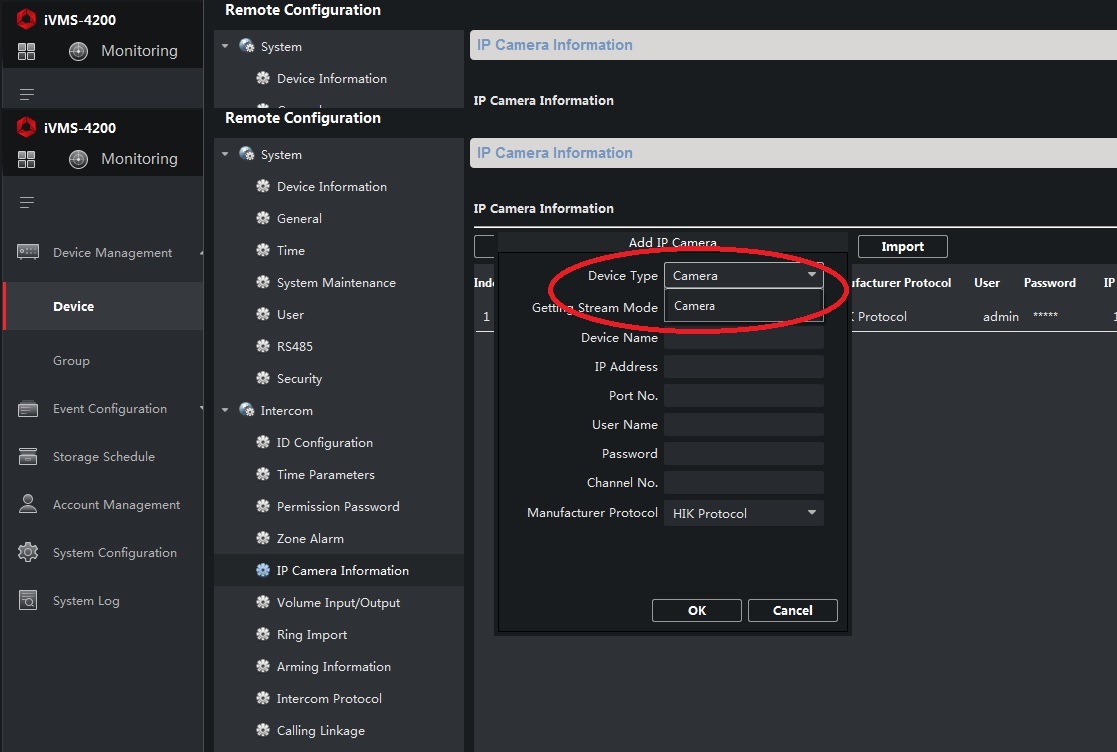Open the Device Type dropdown arrow
The image size is (1117, 752).
tap(811, 276)
